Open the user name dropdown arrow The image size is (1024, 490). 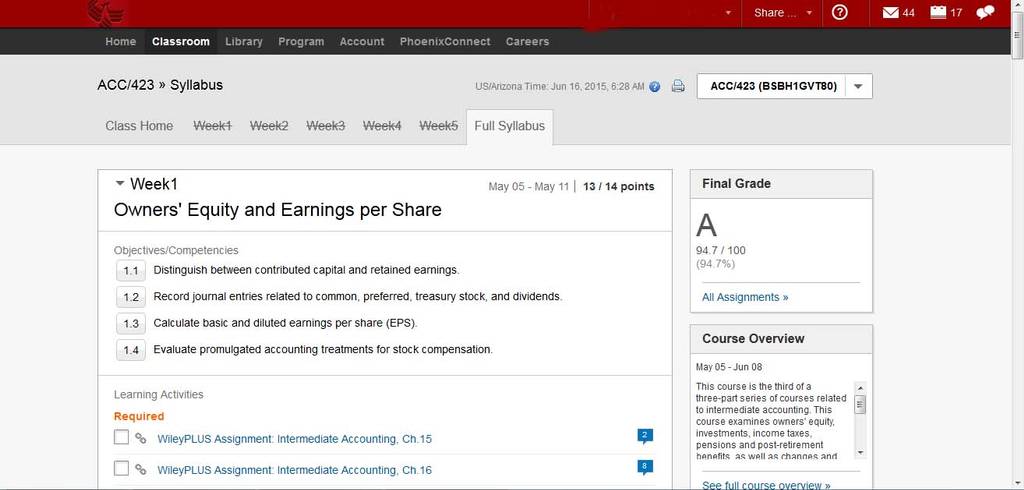(x=728, y=13)
